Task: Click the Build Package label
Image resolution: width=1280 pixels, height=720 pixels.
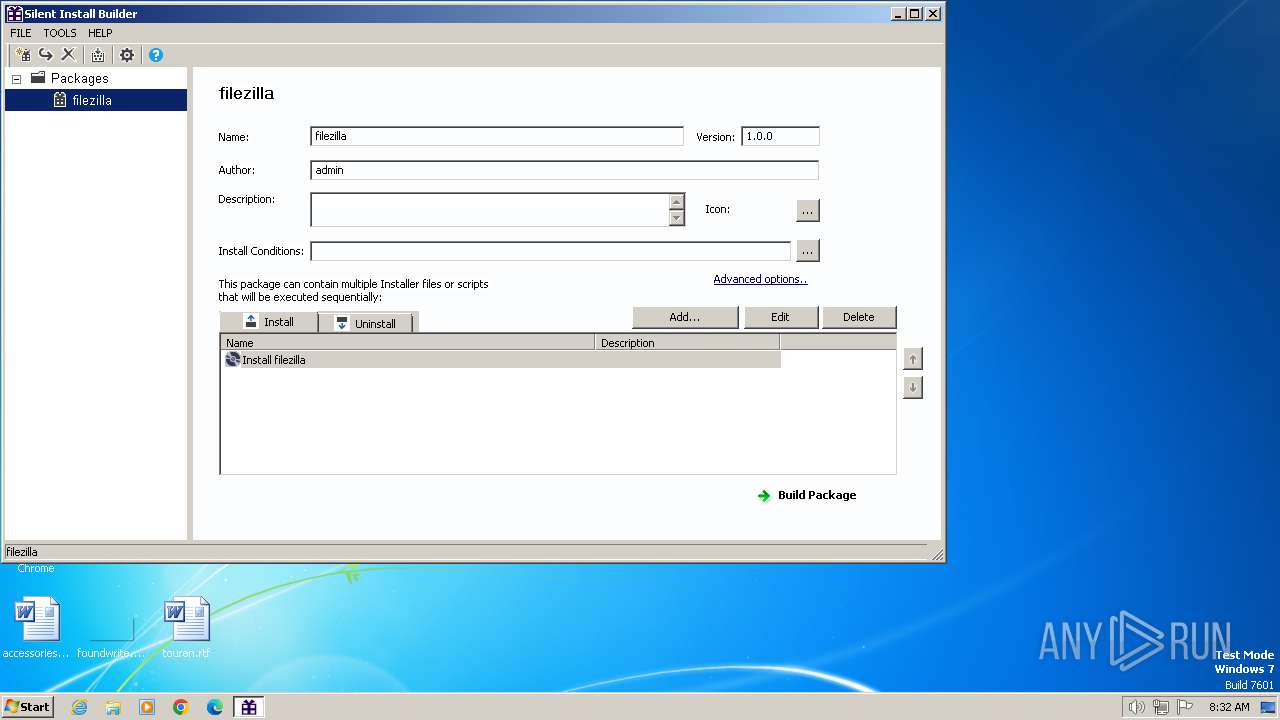Action: (817, 495)
